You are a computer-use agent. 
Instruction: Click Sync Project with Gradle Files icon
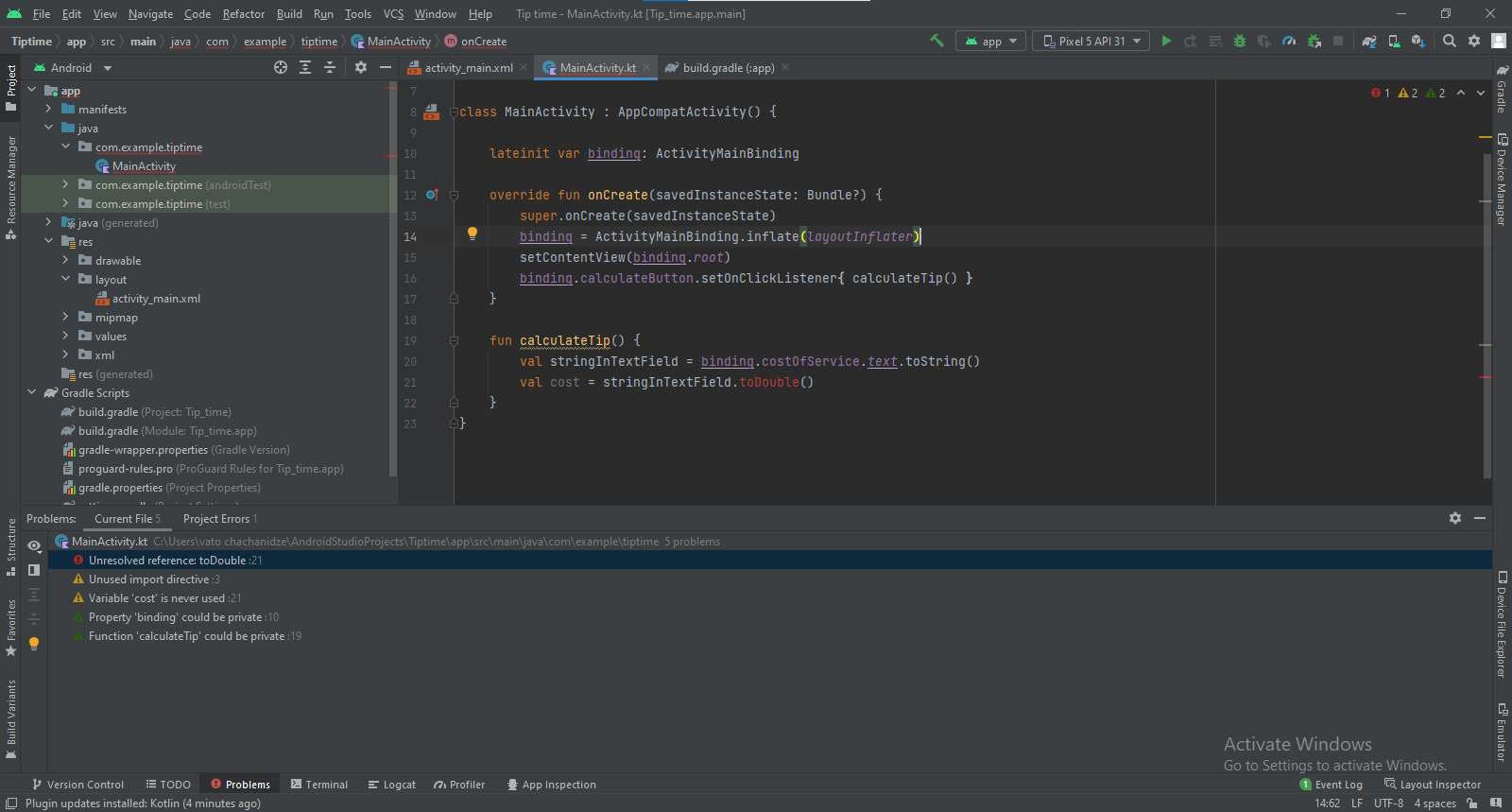point(1369,41)
